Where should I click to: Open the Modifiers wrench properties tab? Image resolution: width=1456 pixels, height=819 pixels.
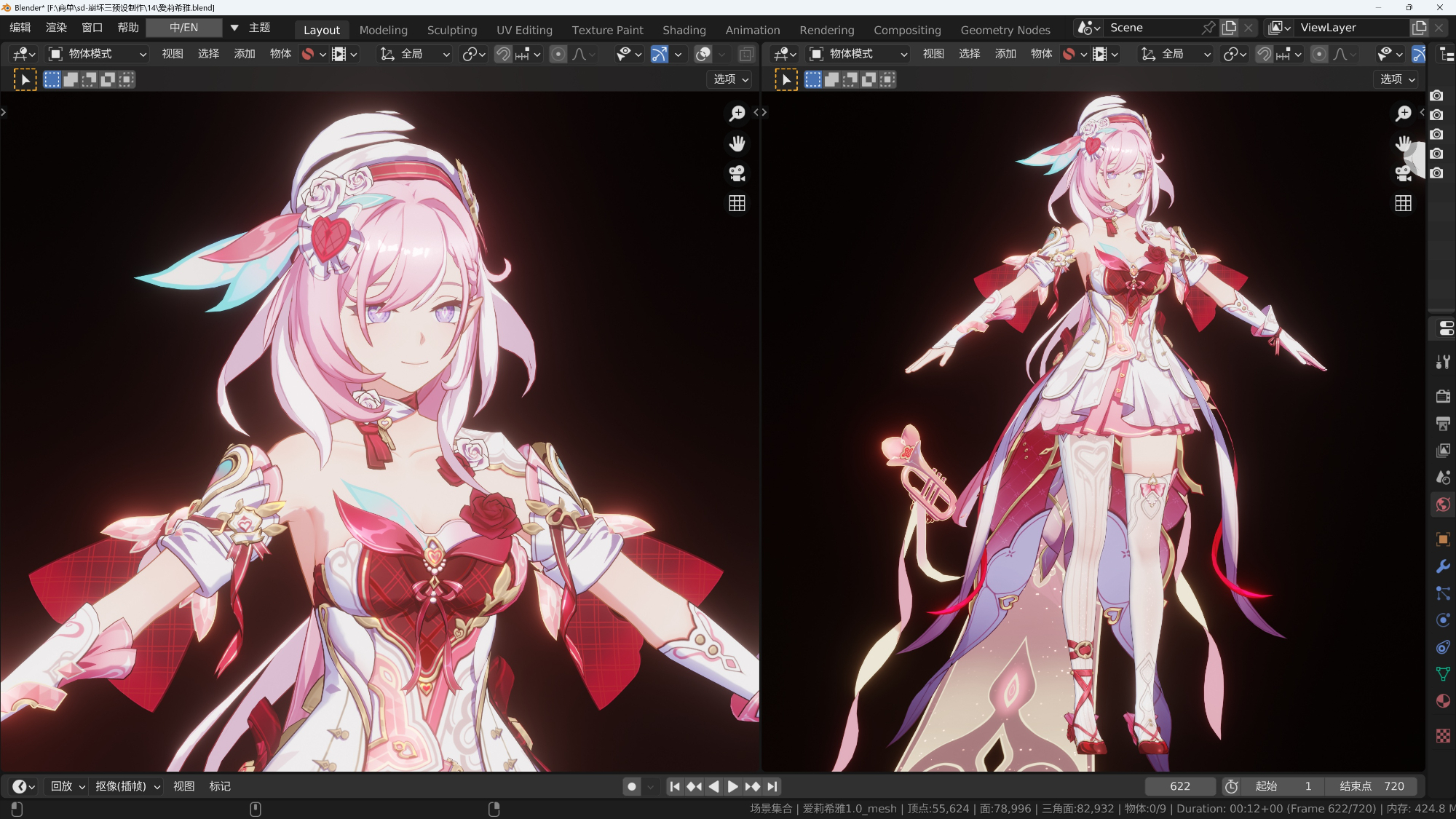[x=1443, y=566]
